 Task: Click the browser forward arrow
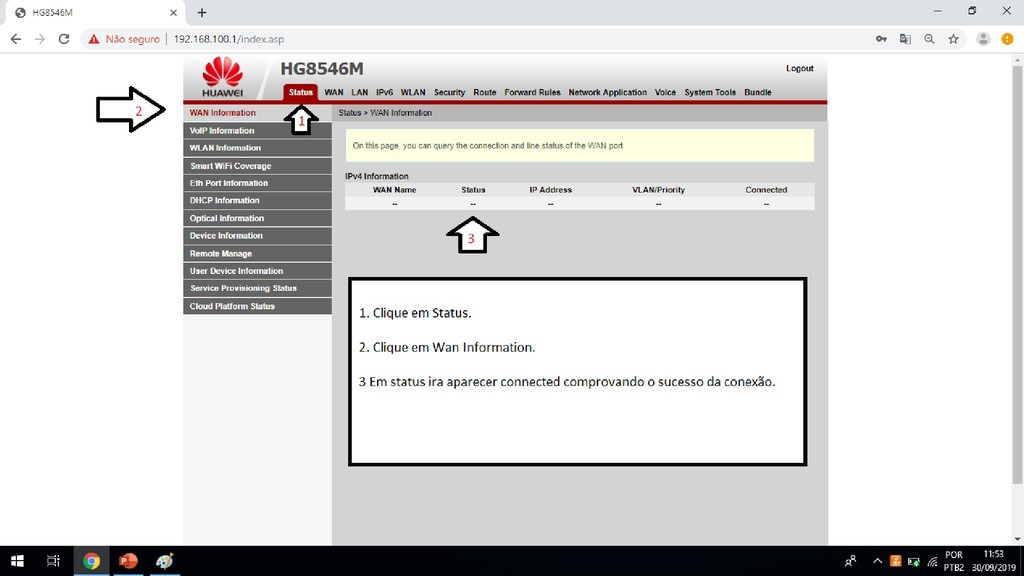pos(40,39)
